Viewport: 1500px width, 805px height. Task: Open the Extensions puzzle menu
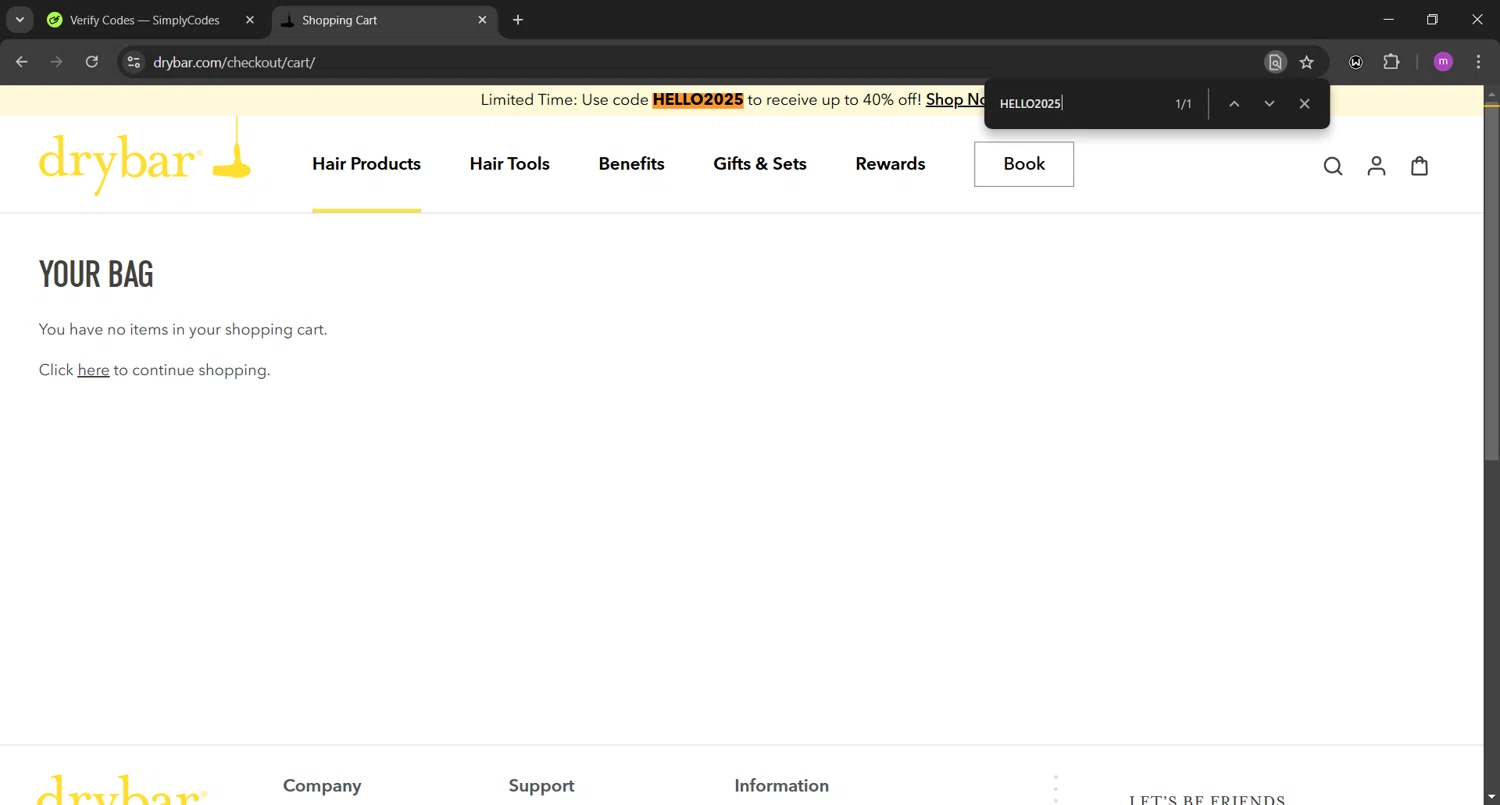coord(1391,62)
